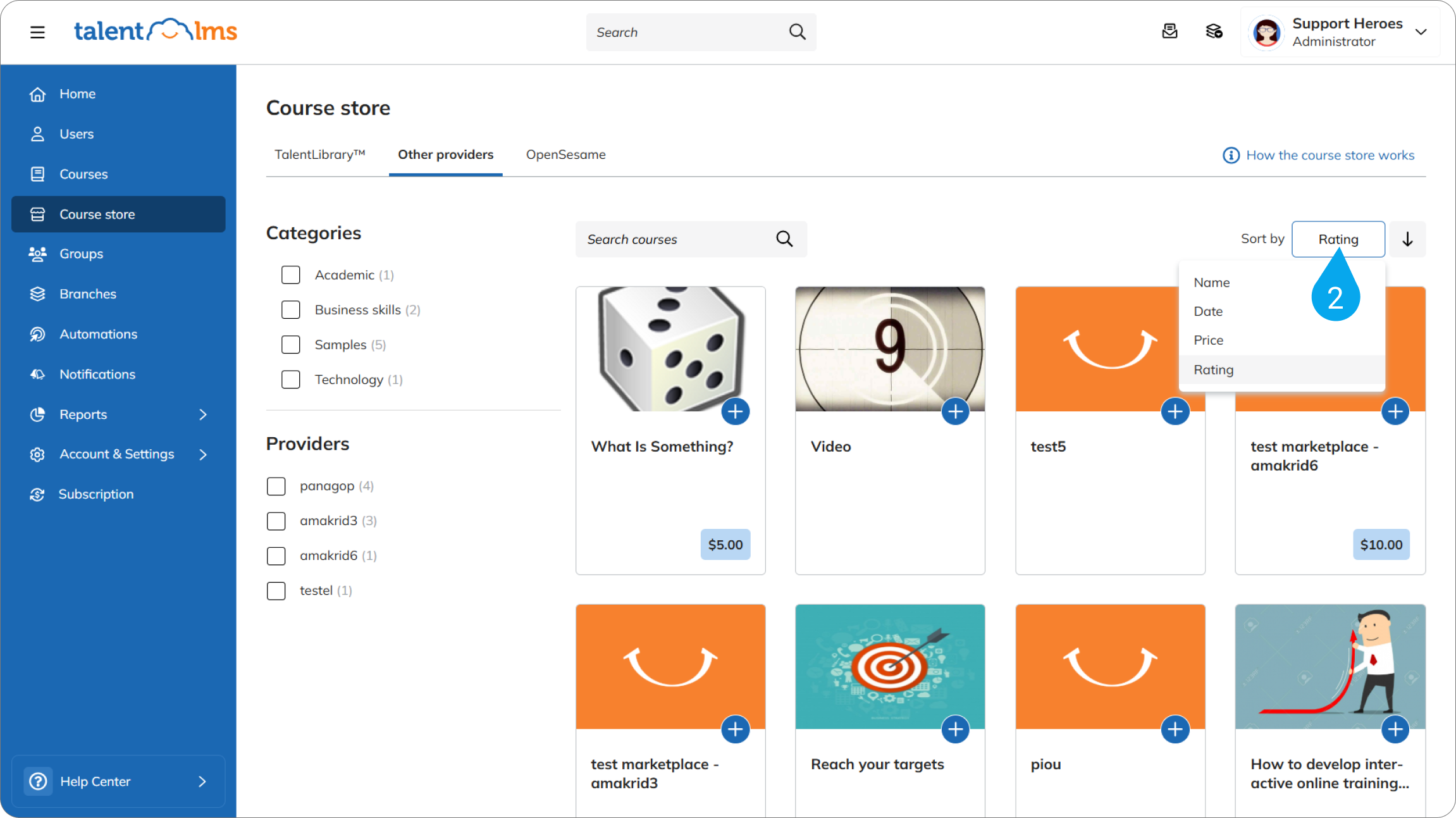
Task: Check the Academic category box
Action: (290, 275)
